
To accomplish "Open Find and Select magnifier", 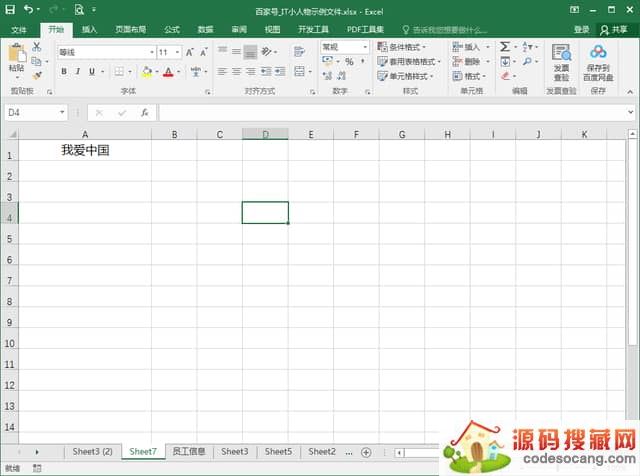I will [527, 62].
